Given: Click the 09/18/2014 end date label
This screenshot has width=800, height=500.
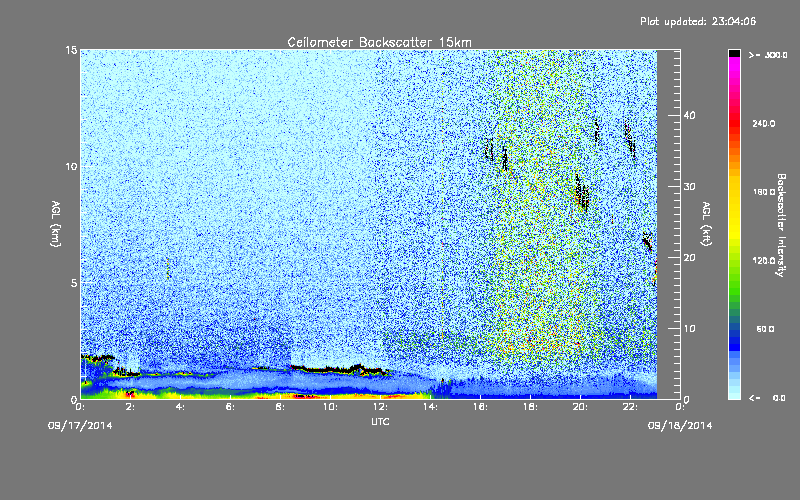Looking at the screenshot, I should tap(680, 426).
